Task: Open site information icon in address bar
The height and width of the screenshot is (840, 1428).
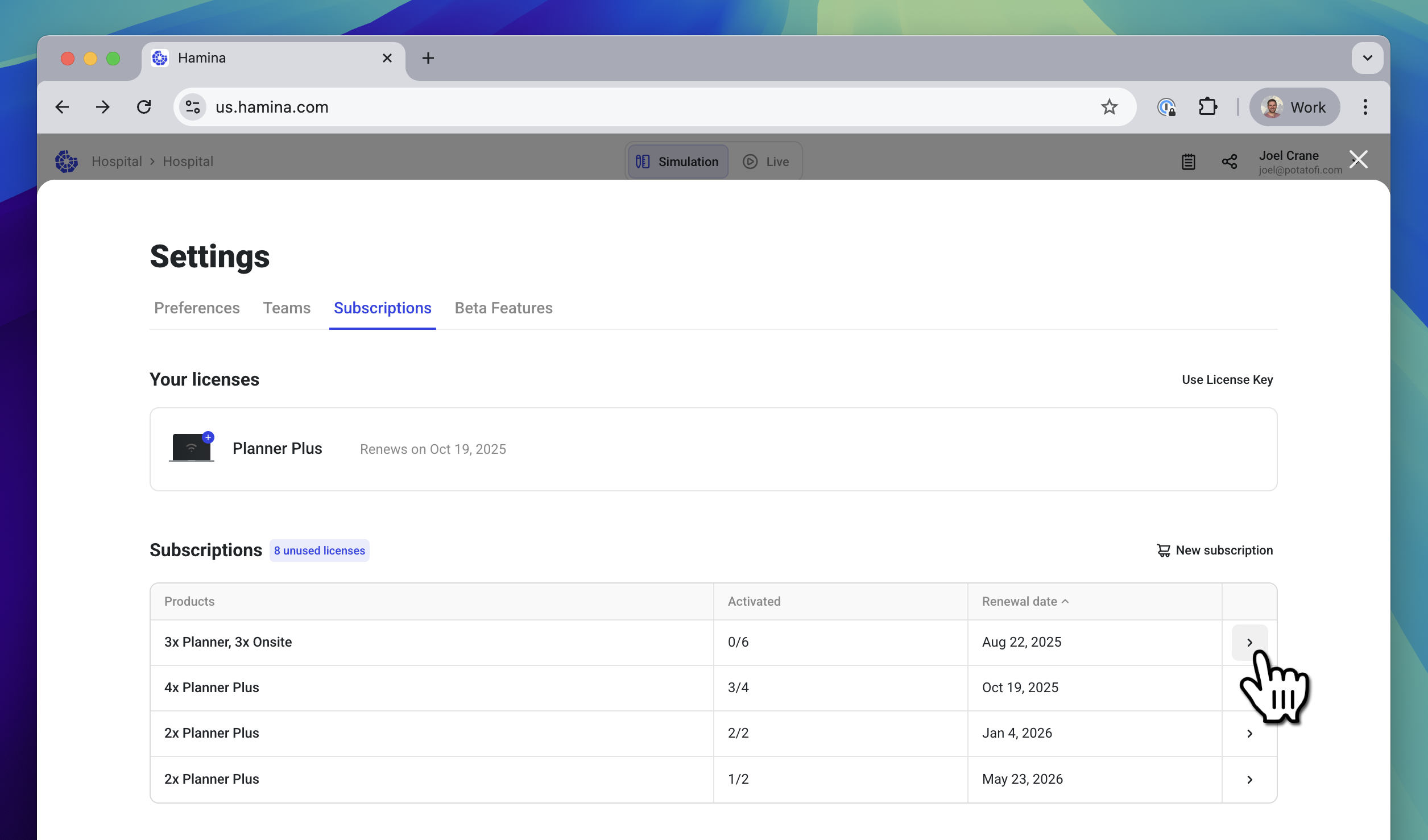Action: pyautogui.click(x=193, y=107)
